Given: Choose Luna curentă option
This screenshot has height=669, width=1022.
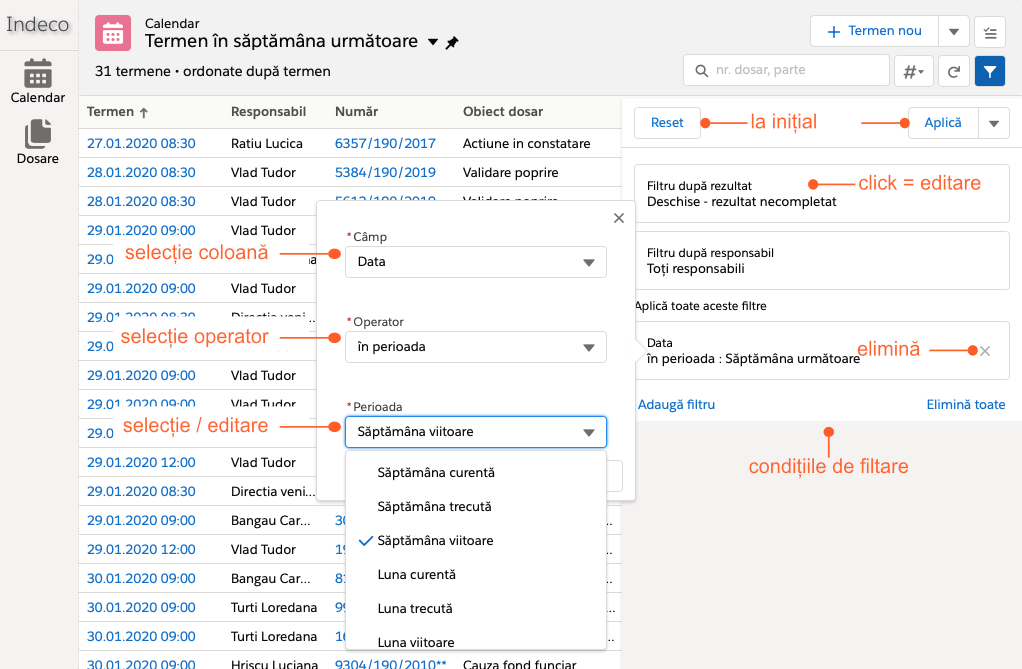Looking at the screenshot, I should 416,575.
